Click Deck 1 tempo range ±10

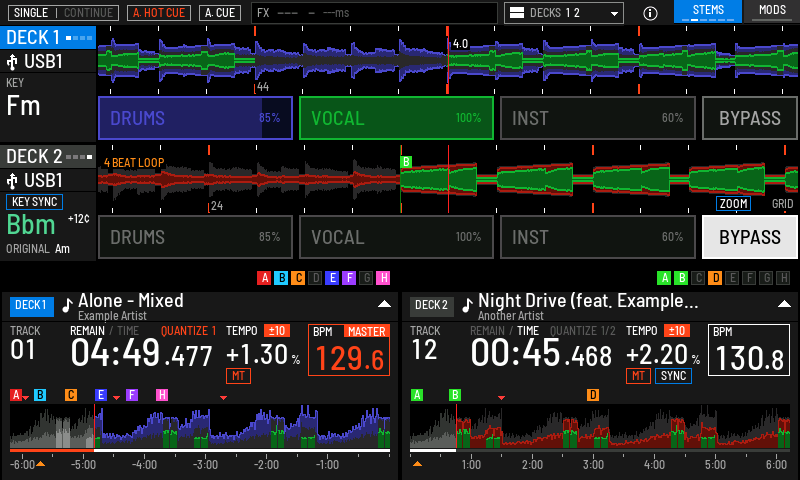[277, 331]
